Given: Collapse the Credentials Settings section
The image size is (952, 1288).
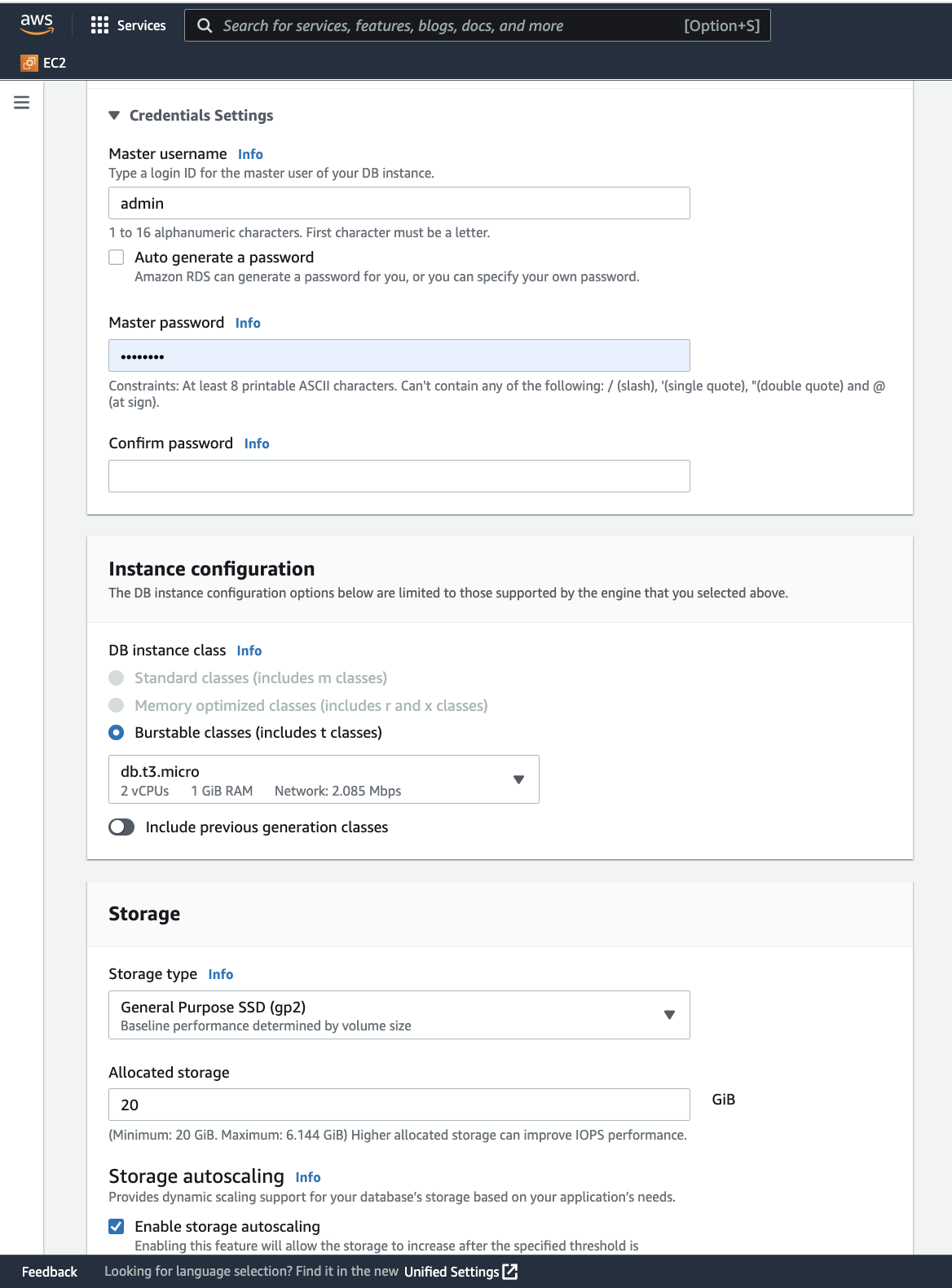Looking at the screenshot, I should pyautogui.click(x=114, y=116).
